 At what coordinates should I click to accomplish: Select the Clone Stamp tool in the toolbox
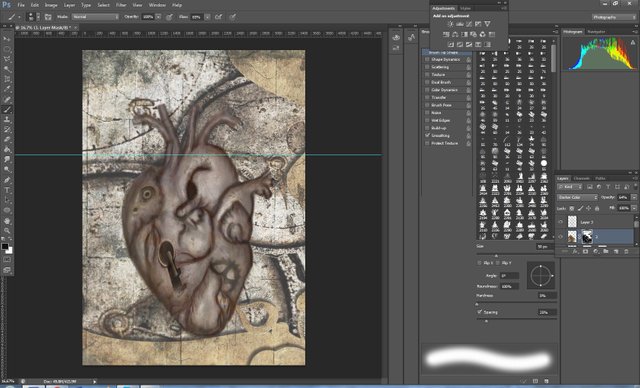(7, 120)
